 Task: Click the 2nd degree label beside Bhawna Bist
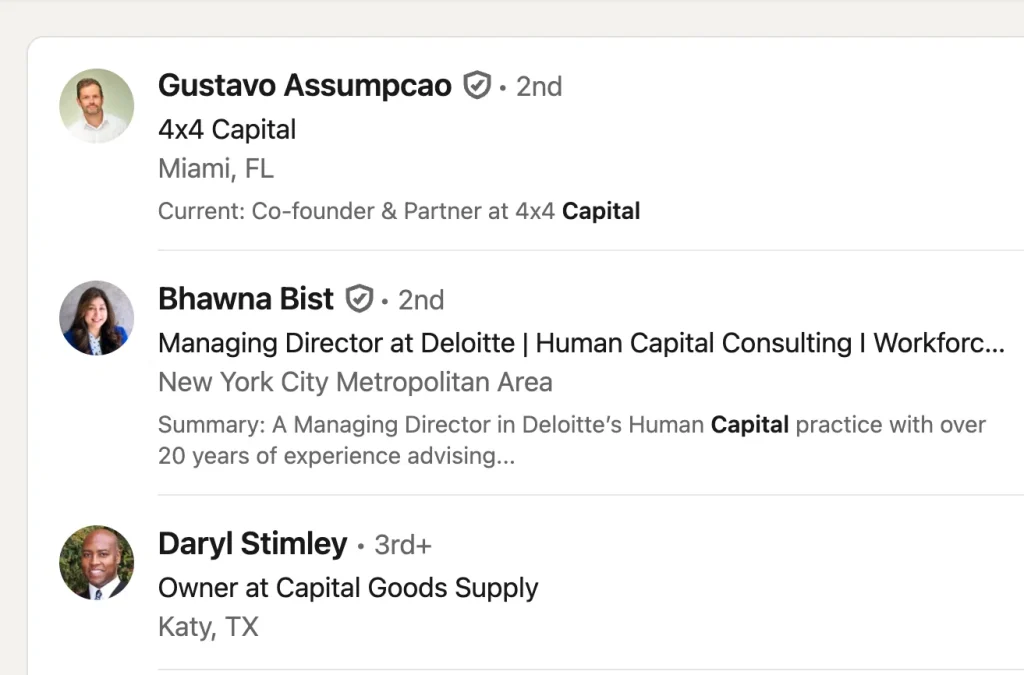(421, 300)
